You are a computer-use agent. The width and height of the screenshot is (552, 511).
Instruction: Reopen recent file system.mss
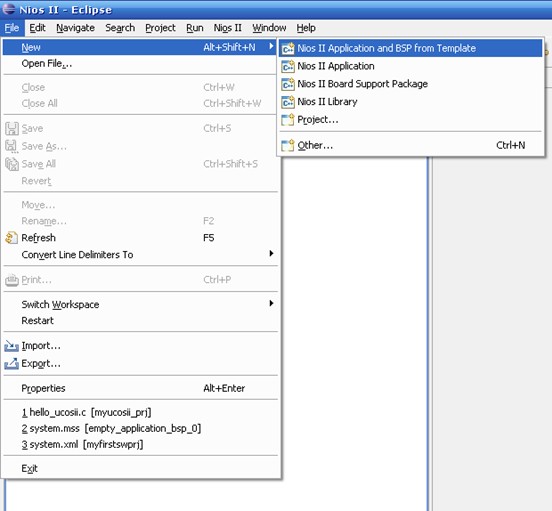click(111, 429)
